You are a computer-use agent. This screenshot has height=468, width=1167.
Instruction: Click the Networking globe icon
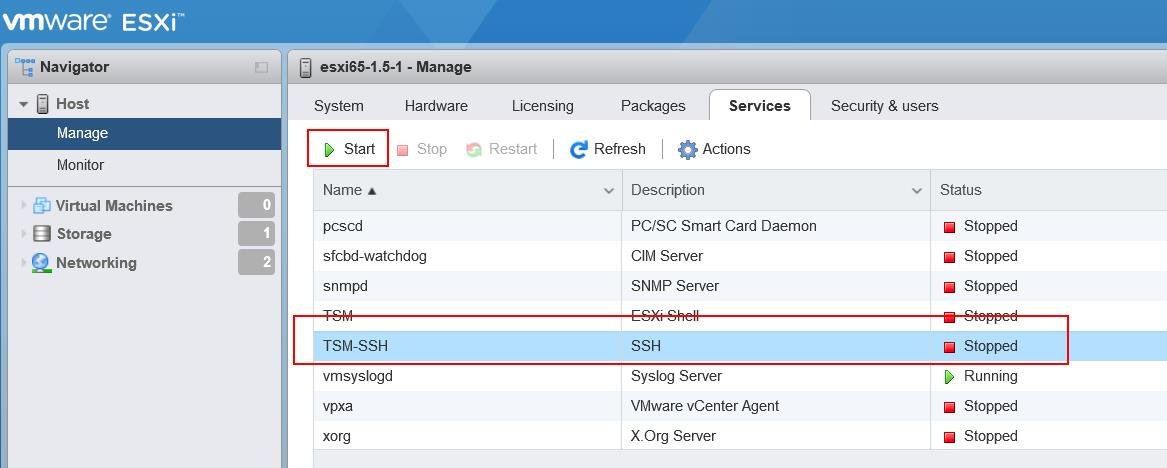41,263
